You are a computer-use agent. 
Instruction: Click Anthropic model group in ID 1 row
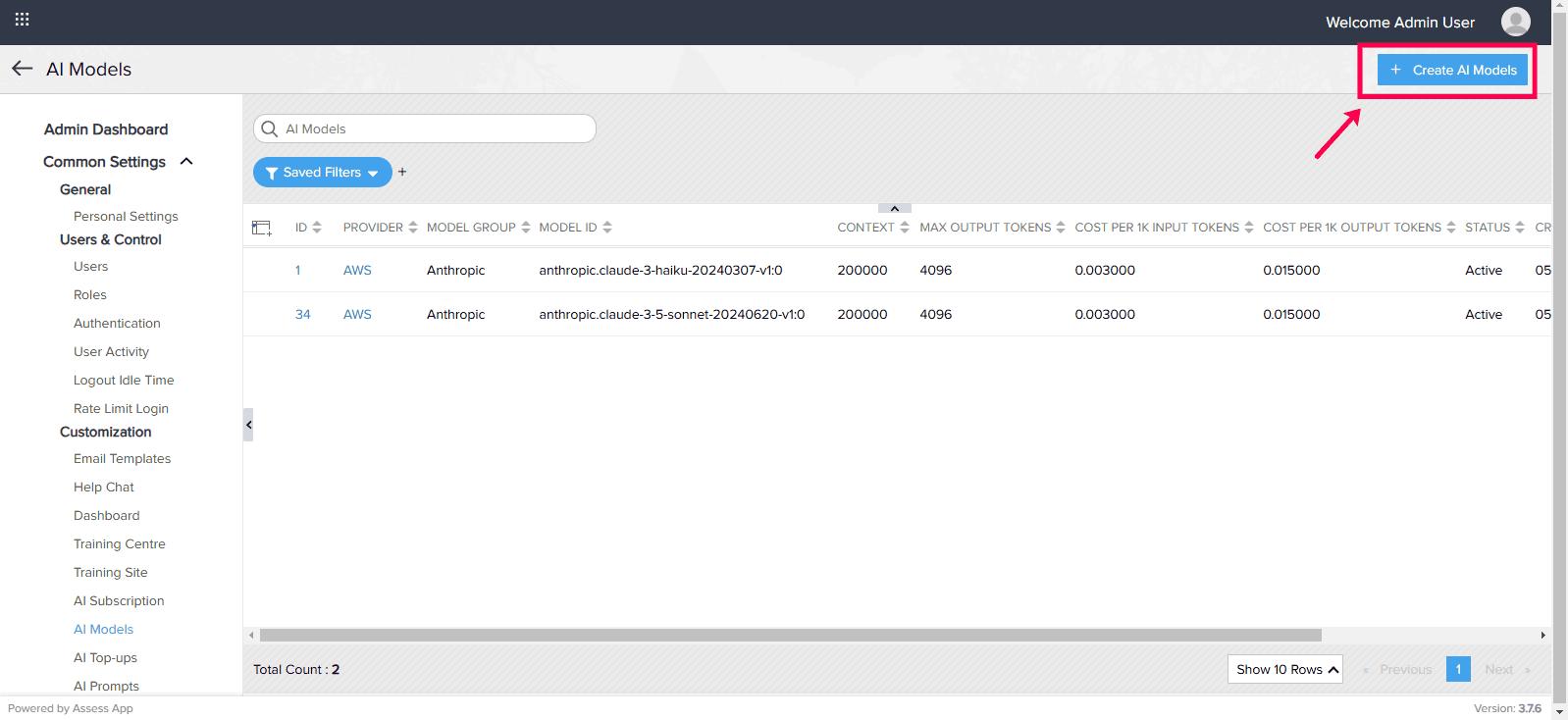click(455, 271)
